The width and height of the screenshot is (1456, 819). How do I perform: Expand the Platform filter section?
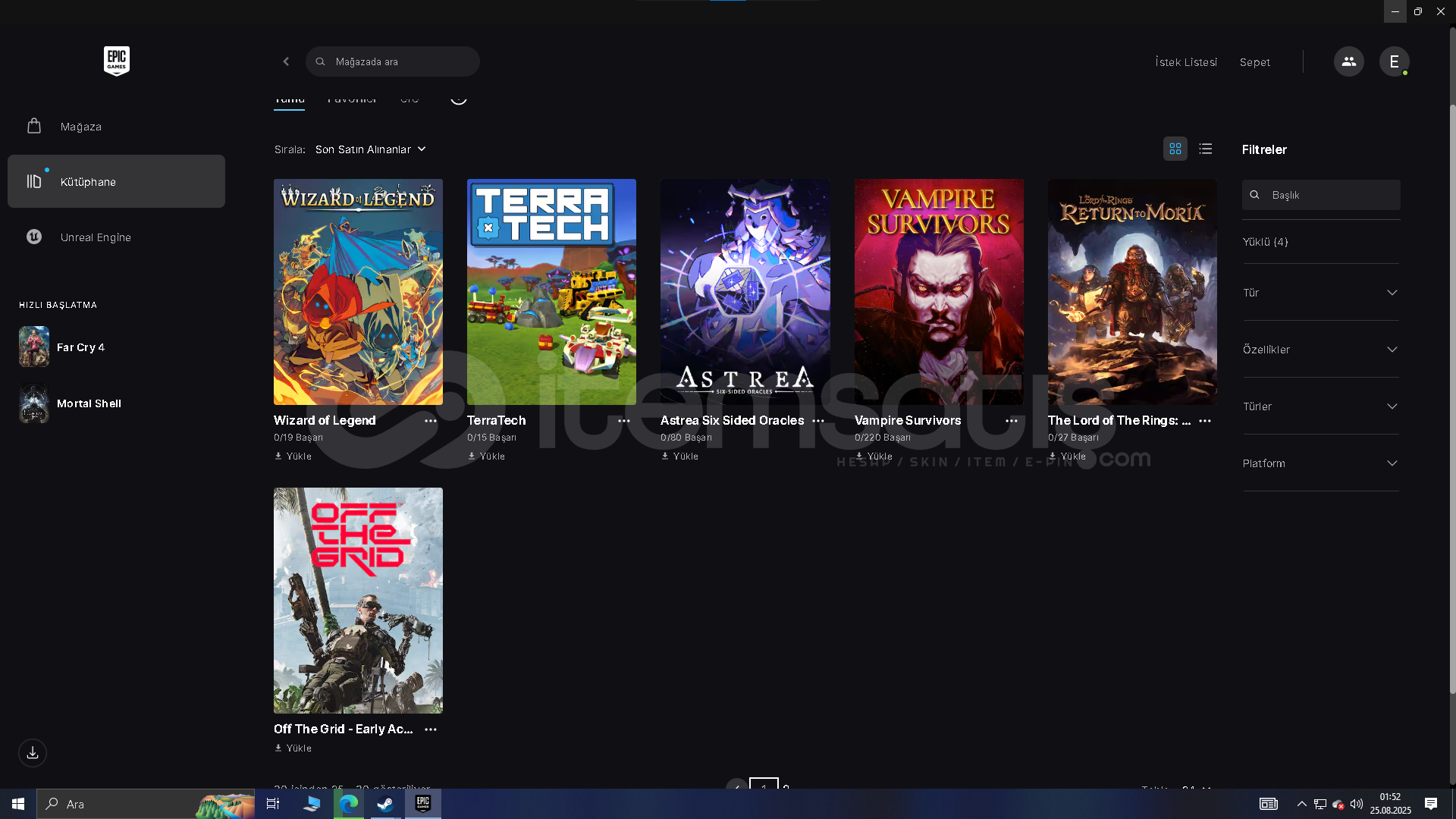coord(1320,463)
